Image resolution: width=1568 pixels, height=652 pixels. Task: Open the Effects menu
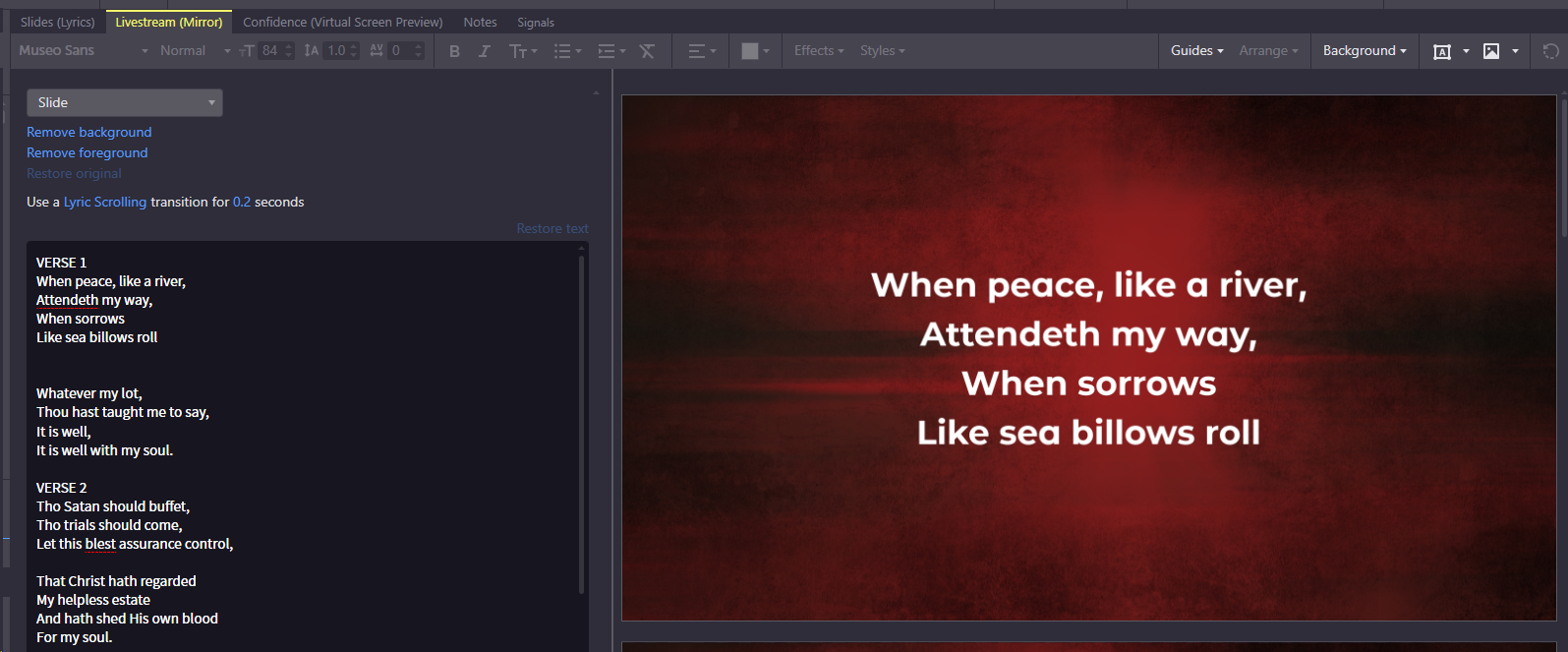click(819, 50)
